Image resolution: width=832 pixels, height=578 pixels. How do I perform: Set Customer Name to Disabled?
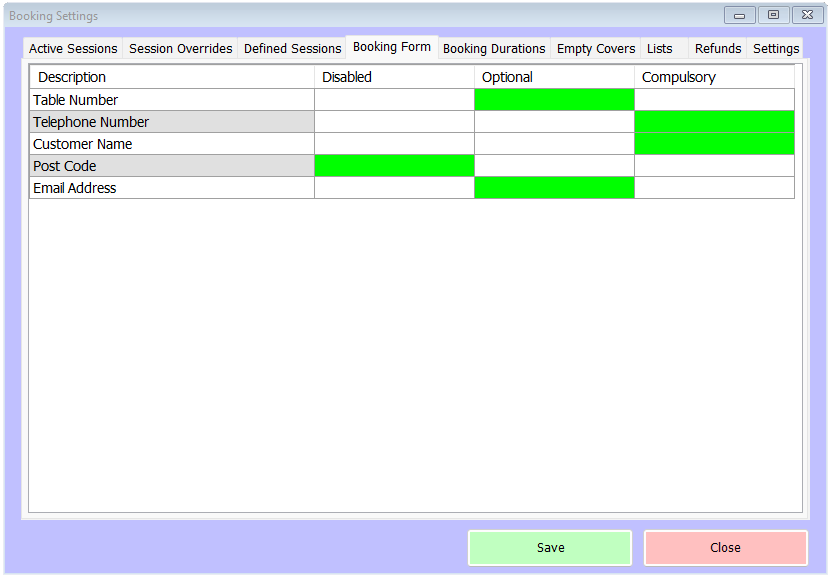point(394,144)
